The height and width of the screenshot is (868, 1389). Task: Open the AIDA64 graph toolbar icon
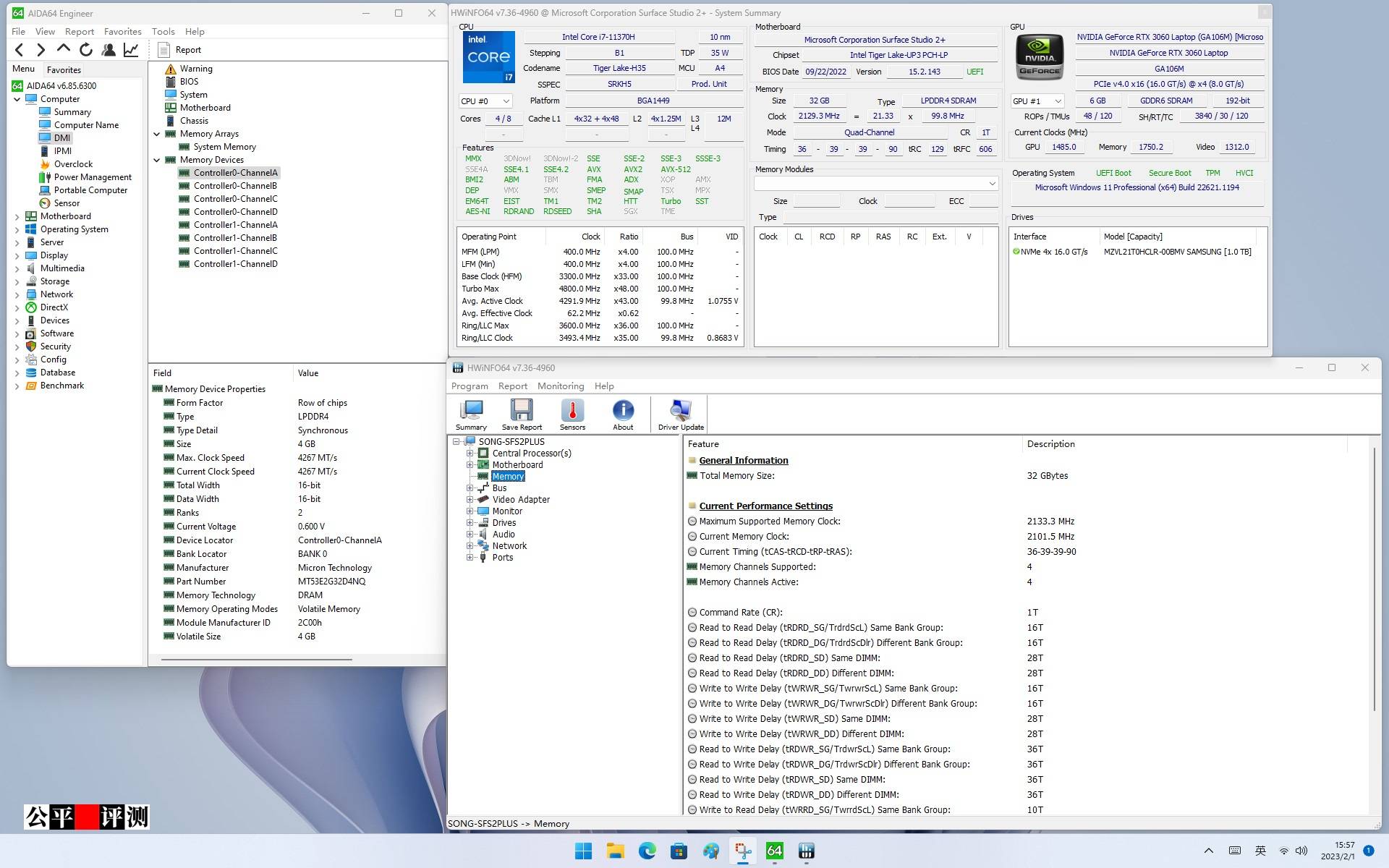tap(131, 50)
